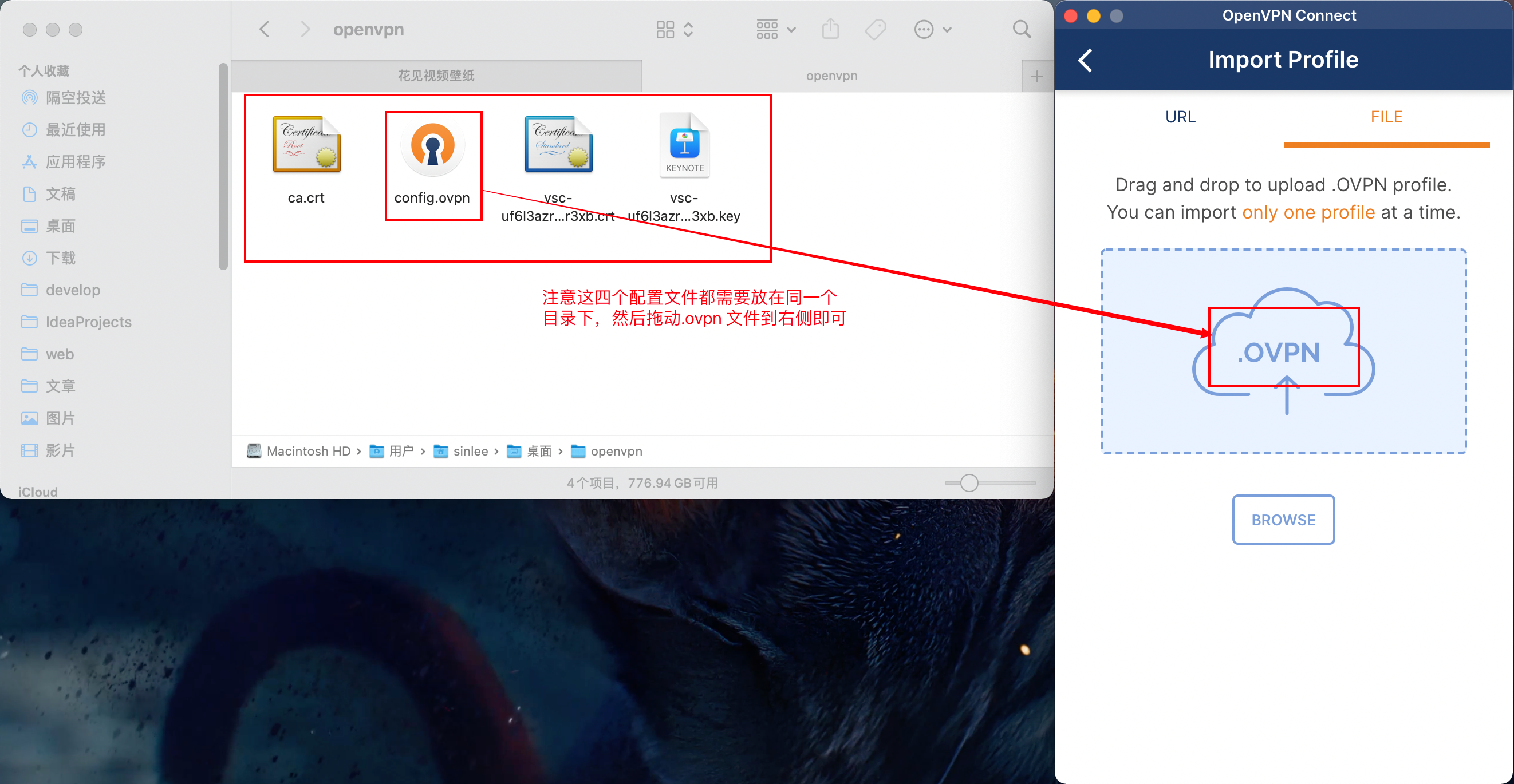Click the BROWSE button

tap(1283, 520)
